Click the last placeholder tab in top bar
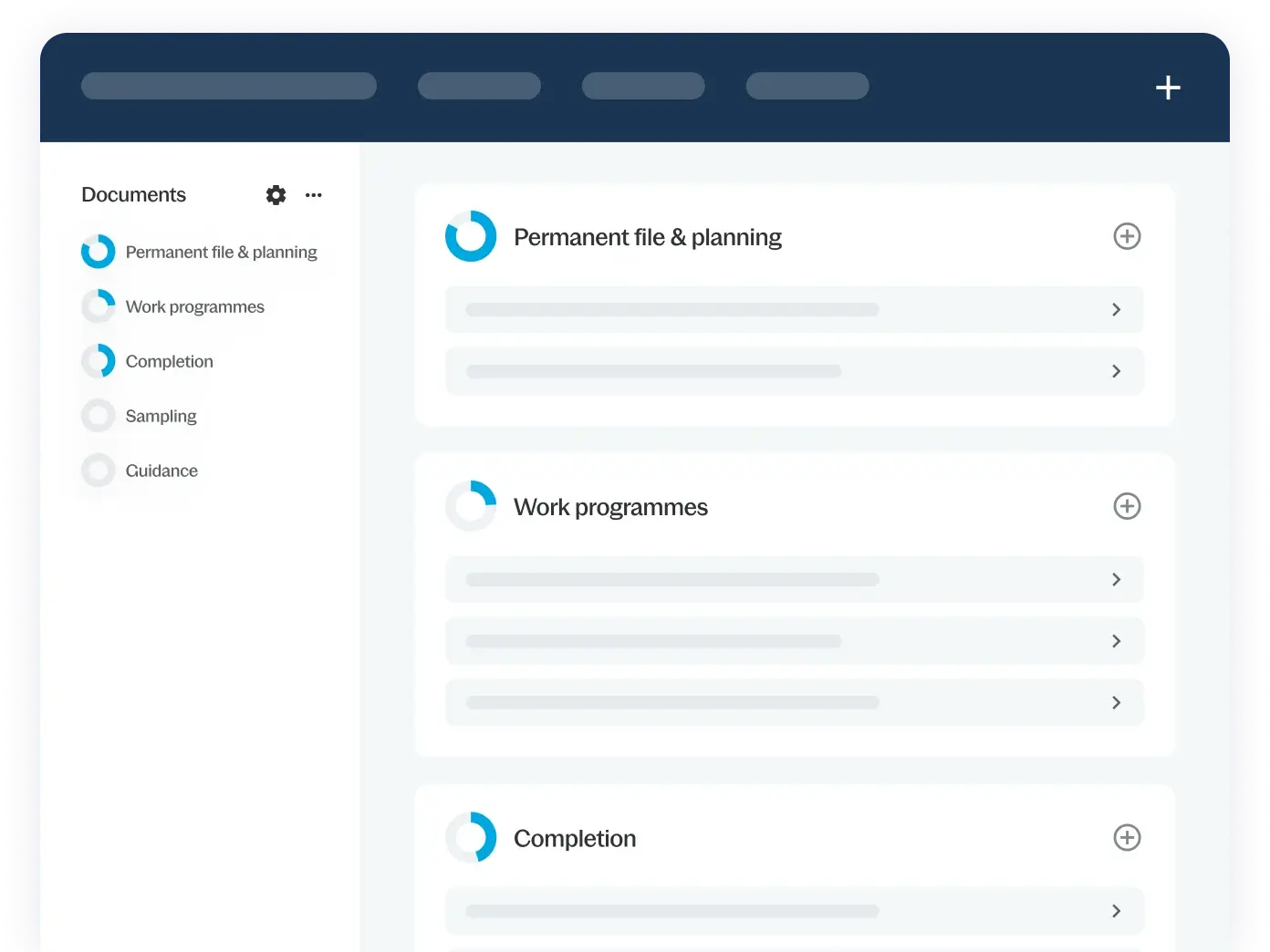This screenshot has height=952, width=1270. (807, 86)
